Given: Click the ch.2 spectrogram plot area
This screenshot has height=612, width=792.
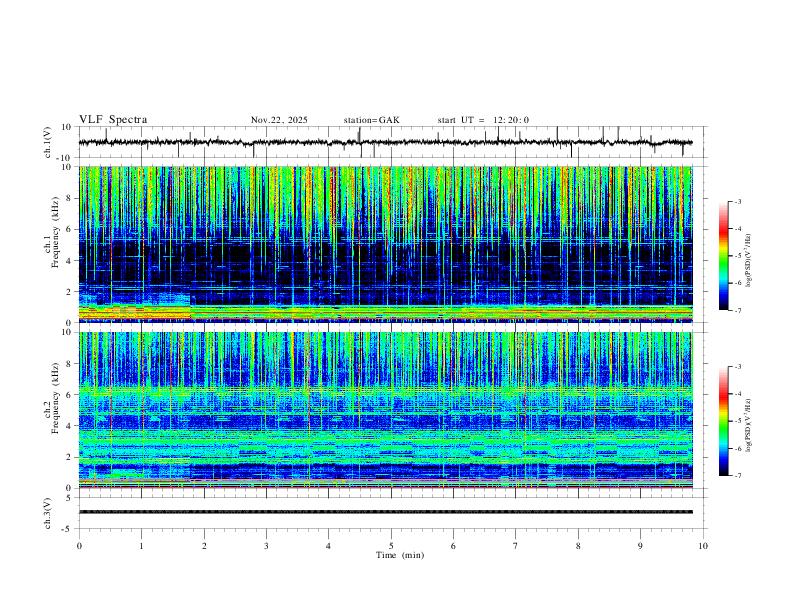Looking at the screenshot, I should click(x=386, y=410).
